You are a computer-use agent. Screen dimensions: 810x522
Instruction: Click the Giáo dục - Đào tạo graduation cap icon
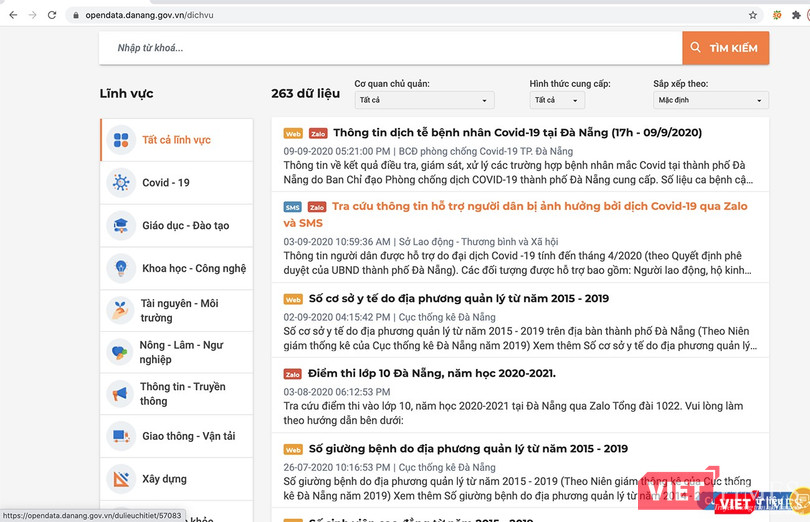(121, 225)
